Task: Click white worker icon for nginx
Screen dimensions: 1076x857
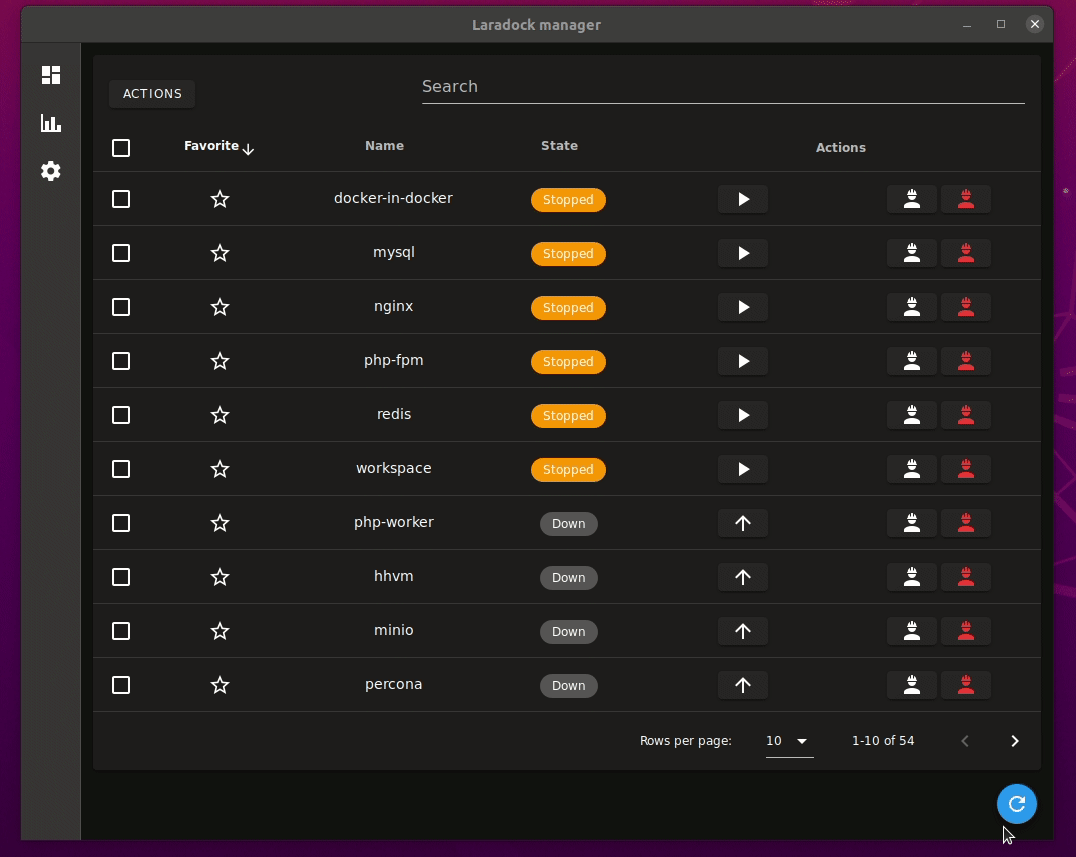Action: tap(912, 307)
